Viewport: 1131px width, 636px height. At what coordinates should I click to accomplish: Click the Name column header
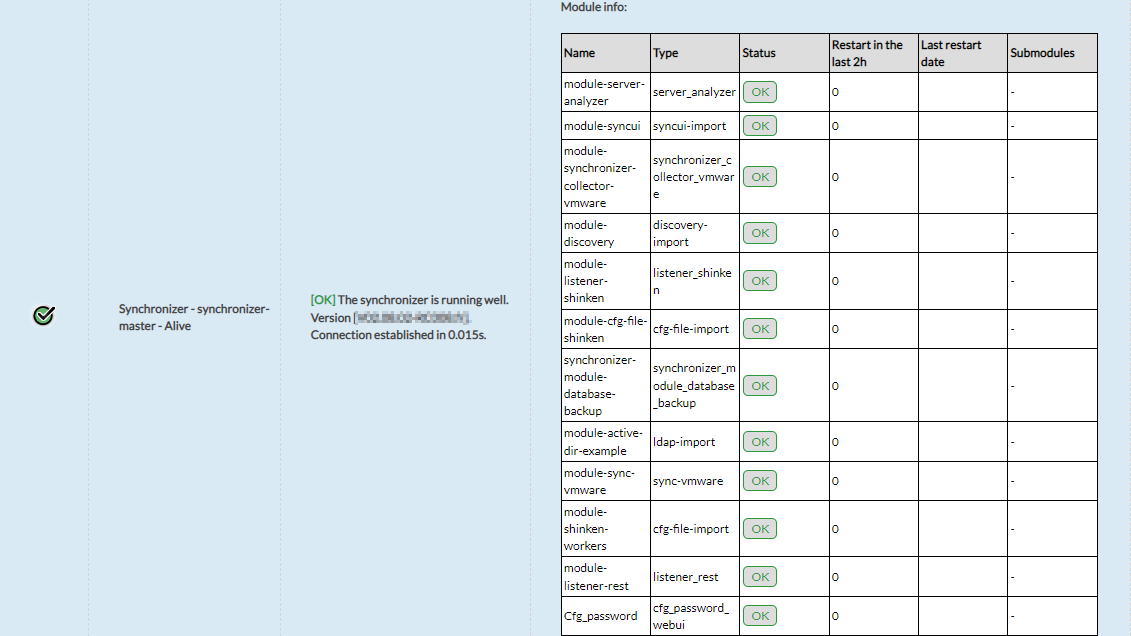click(580, 53)
